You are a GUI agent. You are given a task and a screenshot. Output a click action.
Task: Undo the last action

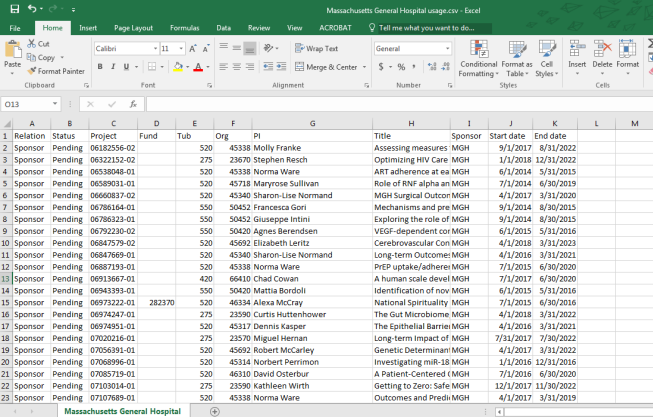[x=32, y=9]
